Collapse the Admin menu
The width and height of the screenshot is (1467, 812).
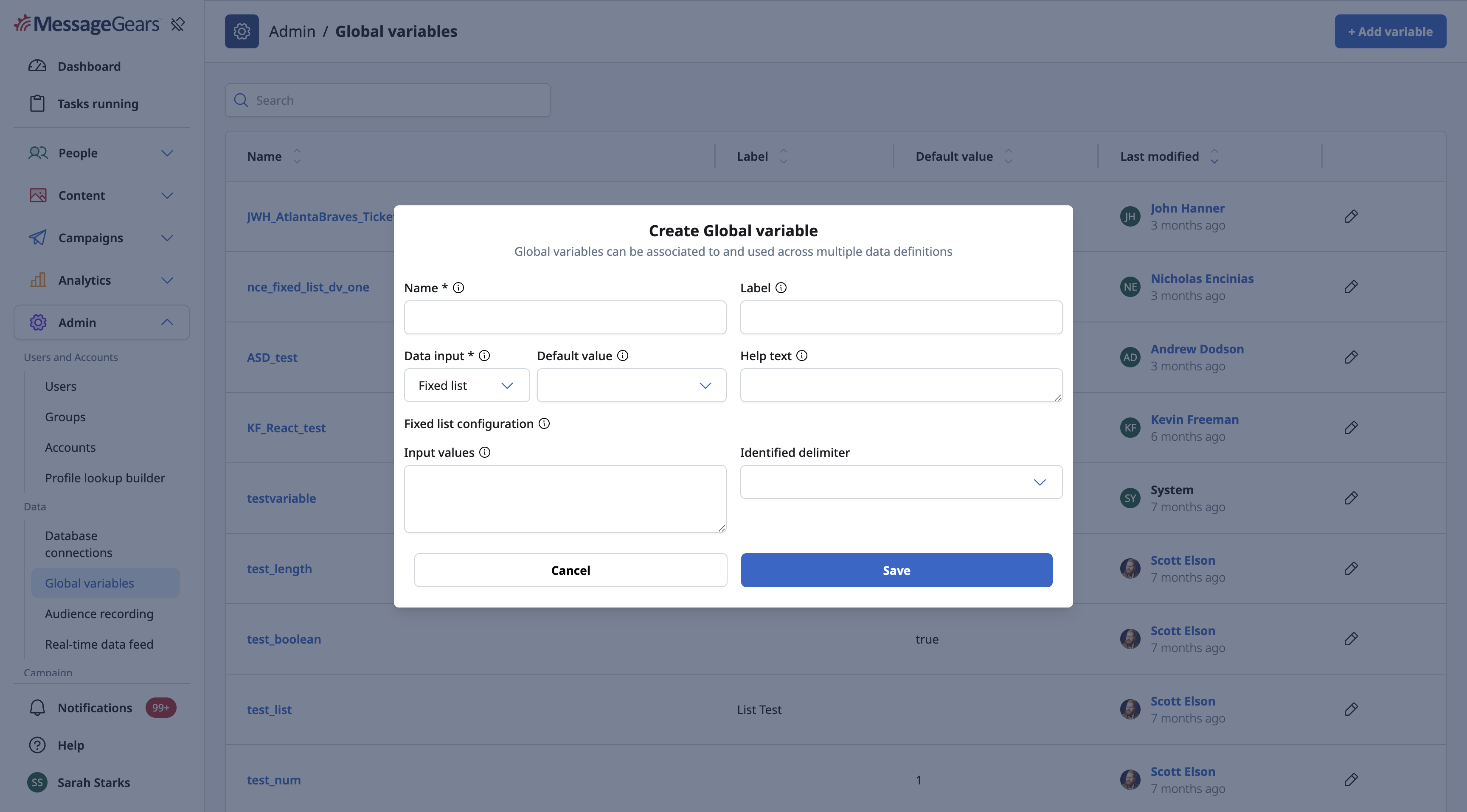tap(101, 323)
